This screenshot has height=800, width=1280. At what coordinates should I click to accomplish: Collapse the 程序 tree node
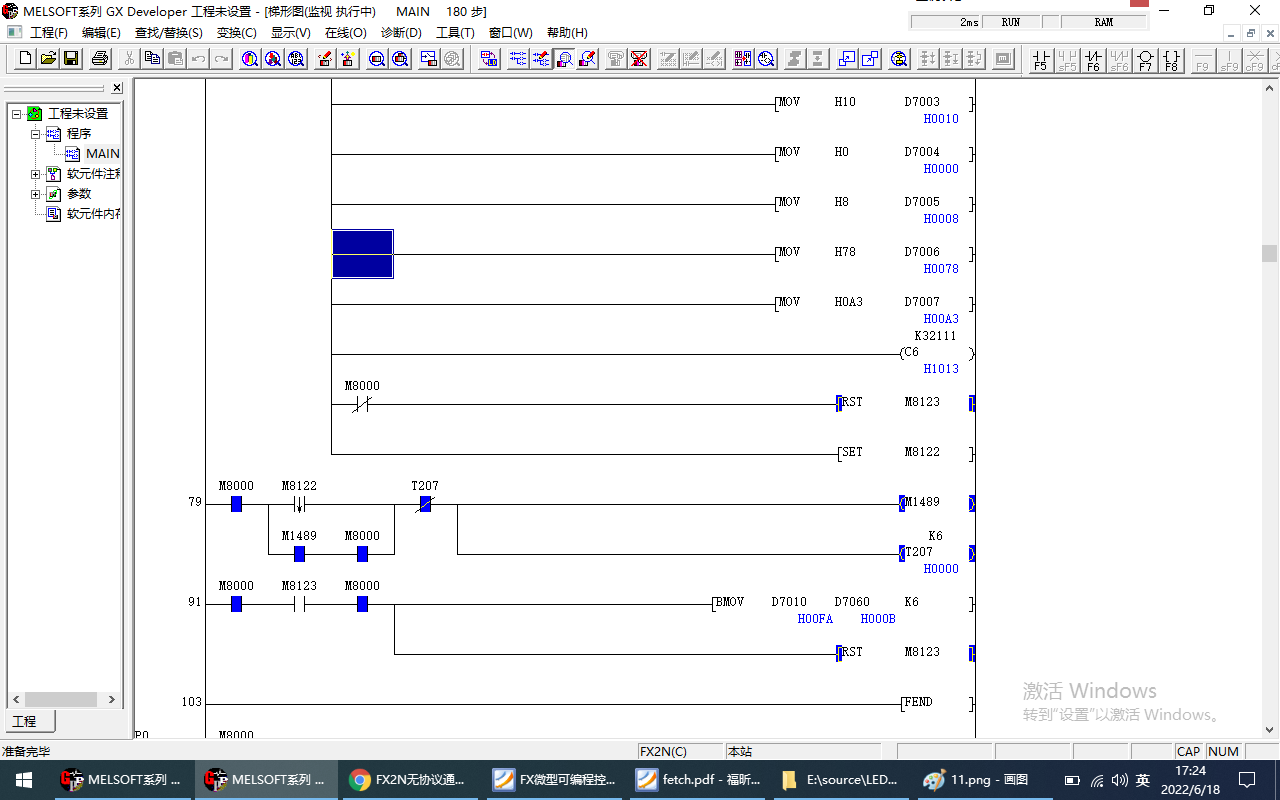click(36, 134)
